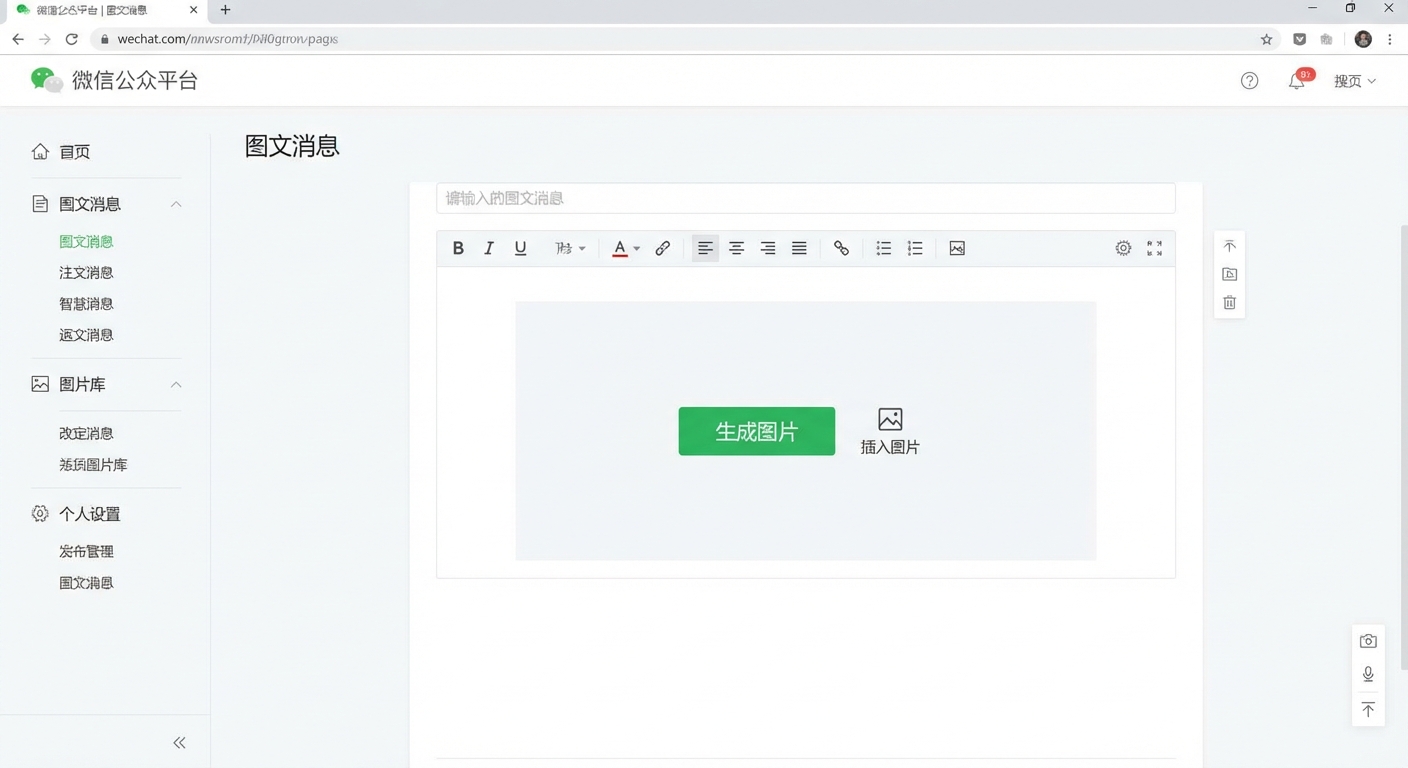Viewport: 1408px width, 768px height.
Task: Click the tilted link icon beside font color
Action: click(662, 248)
